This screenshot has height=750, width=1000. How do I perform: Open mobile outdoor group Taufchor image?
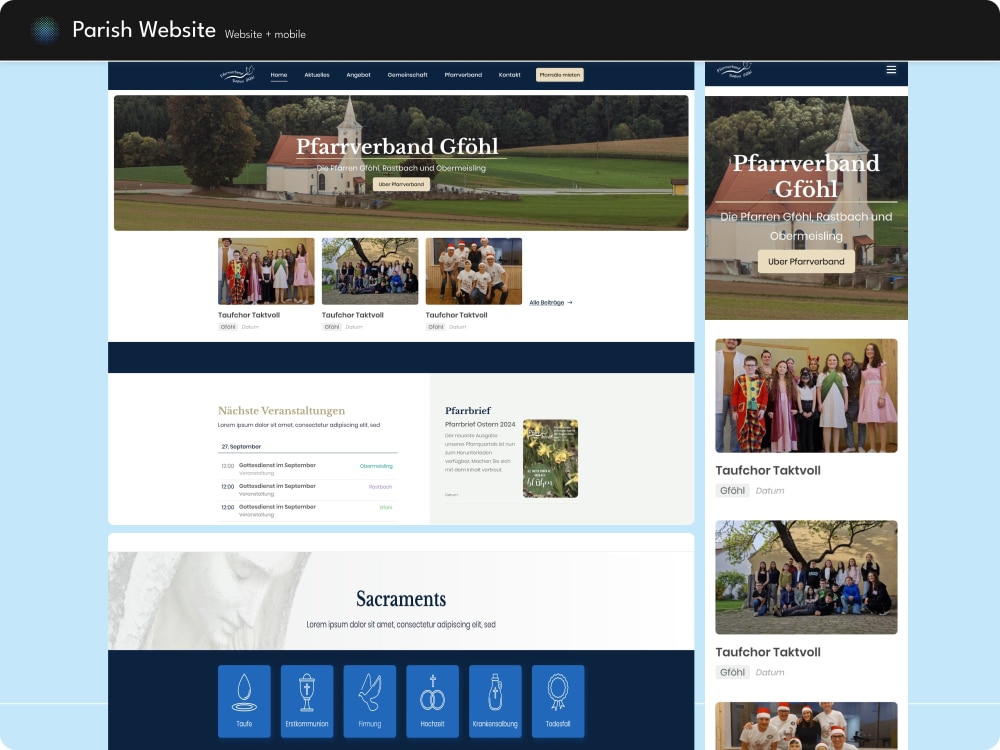(806, 577)
